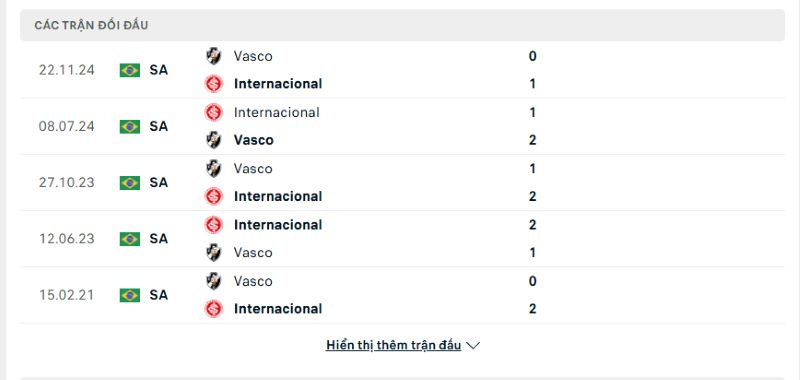Click Vasco crest in 27.10.23 match
Image resolution: width=800 pixels, height=380 pixels.
click(213, 168)
